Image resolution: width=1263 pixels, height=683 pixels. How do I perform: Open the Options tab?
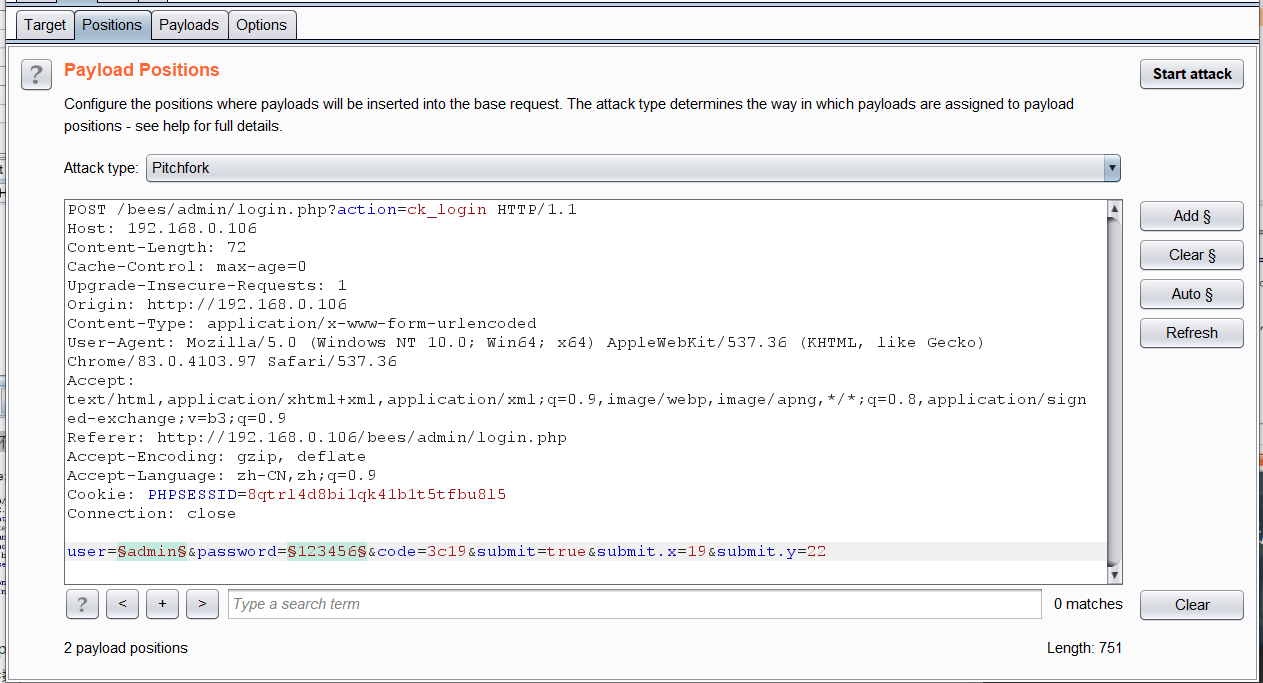[262, 25]
